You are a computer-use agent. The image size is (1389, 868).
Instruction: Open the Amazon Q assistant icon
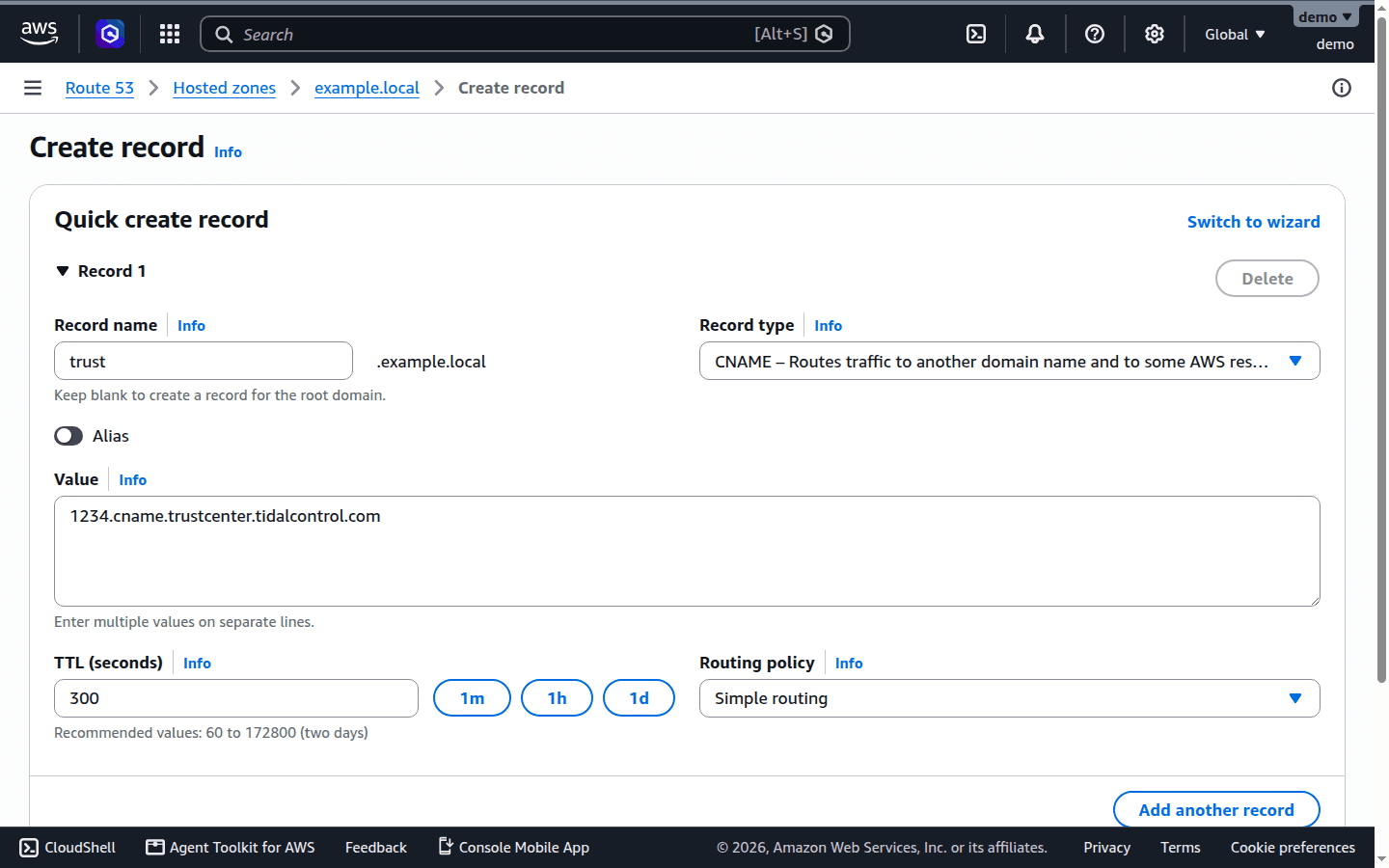tap(110, 35)
